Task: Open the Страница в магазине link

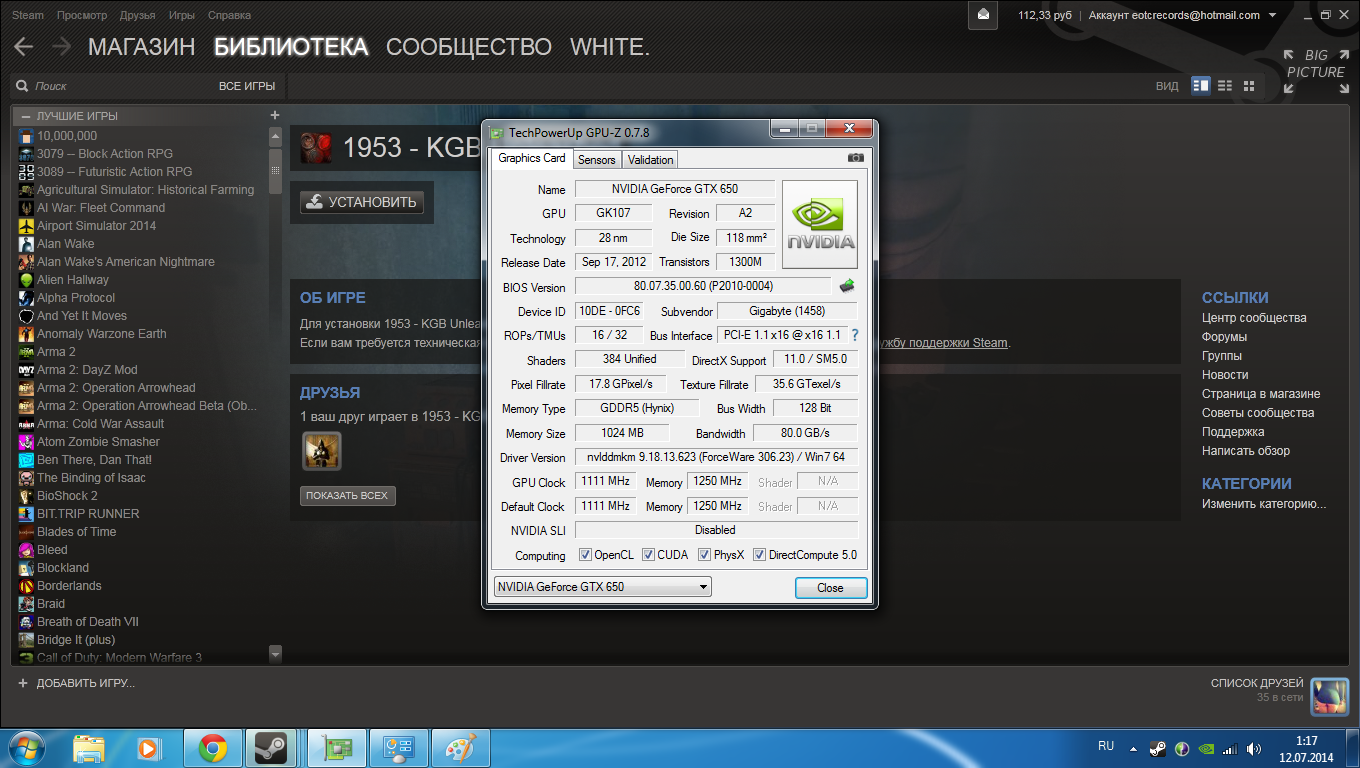Action: pos(1261,394)
